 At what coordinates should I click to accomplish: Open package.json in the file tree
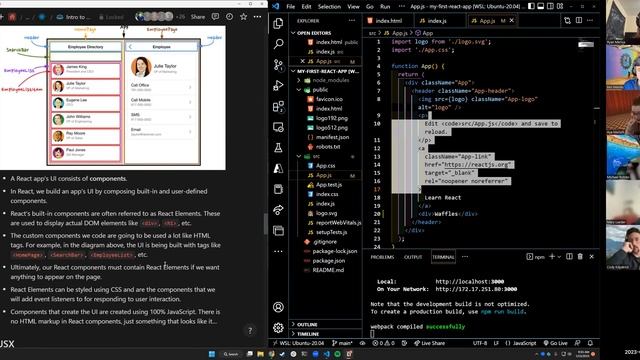(329, 261)
